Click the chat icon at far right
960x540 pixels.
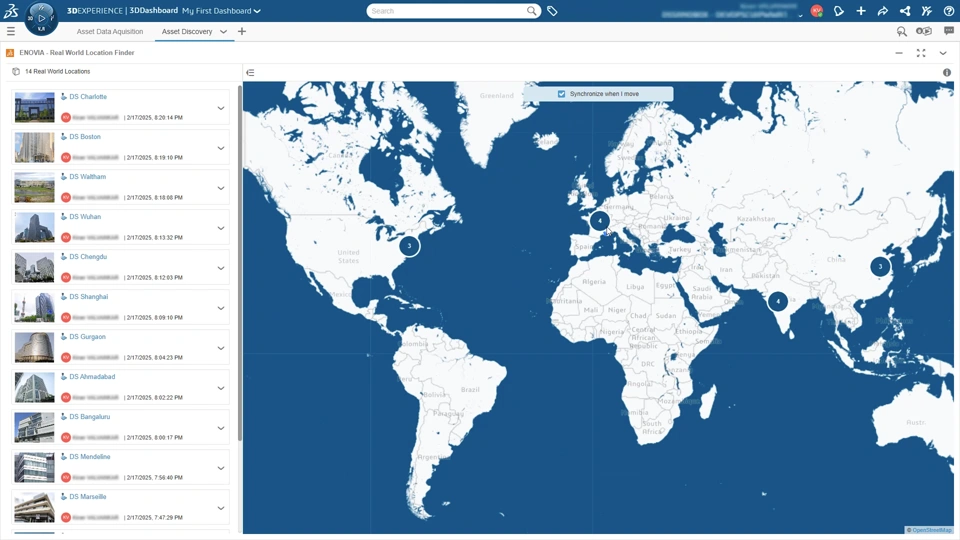click(948, 31)
